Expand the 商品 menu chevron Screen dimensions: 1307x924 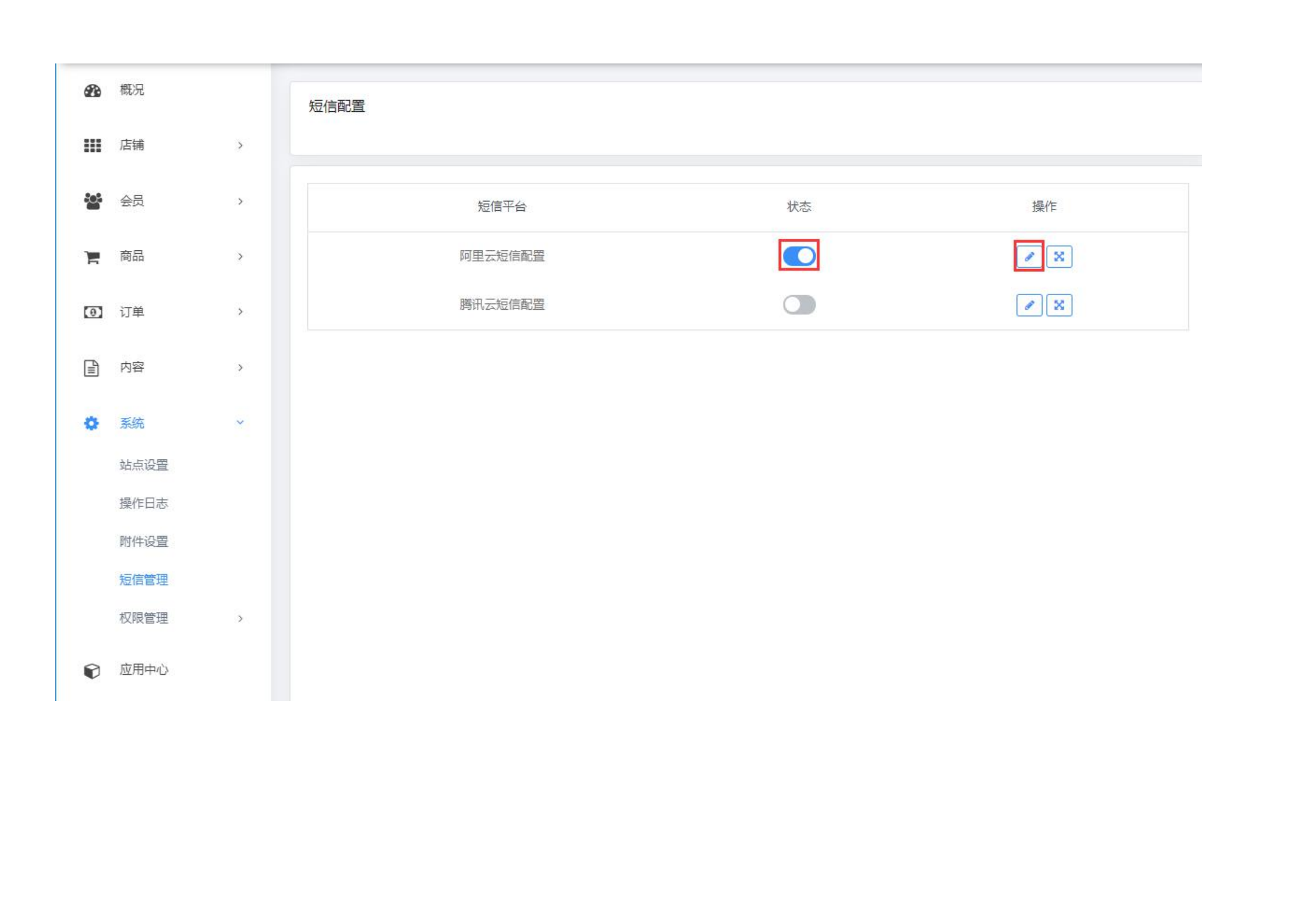pyautogui.click(x=240, y=257)
